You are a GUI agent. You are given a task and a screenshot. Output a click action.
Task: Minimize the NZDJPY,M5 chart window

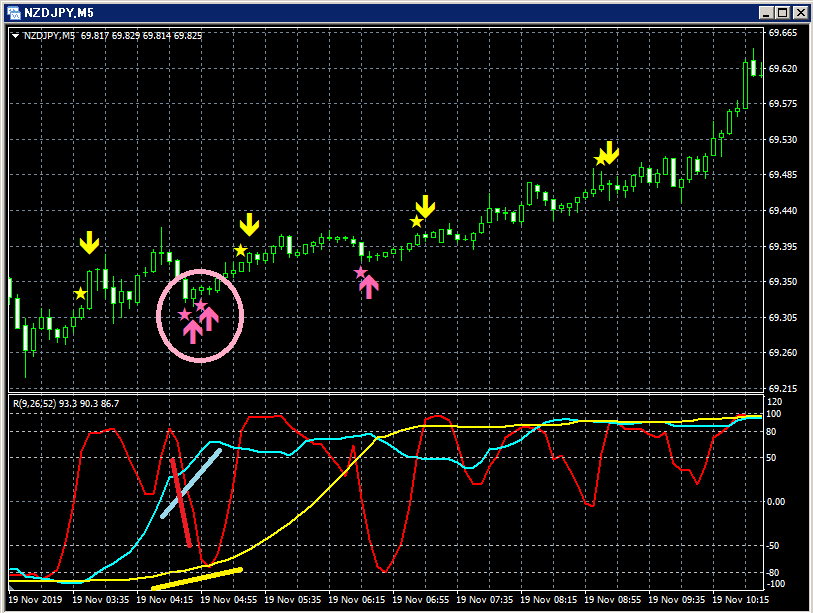pyautogui.click(x=766, y=13)
